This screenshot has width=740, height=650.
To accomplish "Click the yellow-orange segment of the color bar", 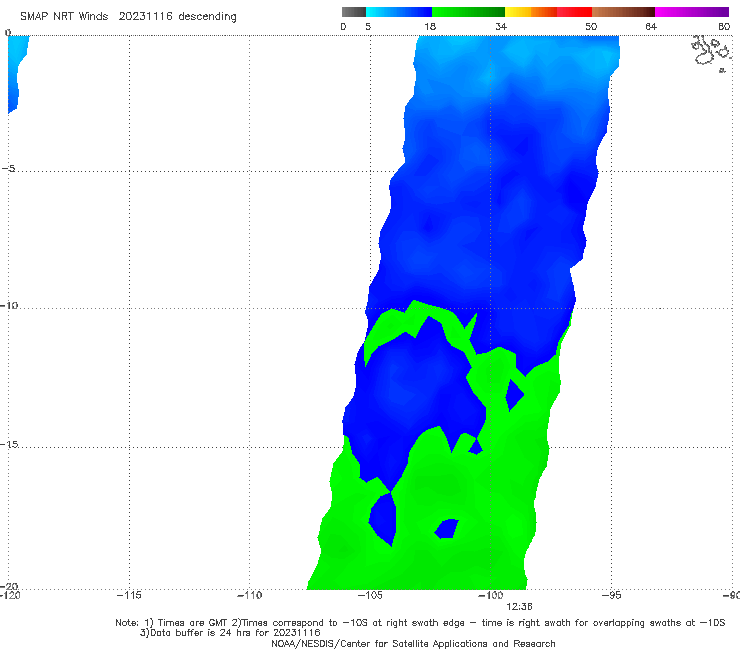I will 531,12.
